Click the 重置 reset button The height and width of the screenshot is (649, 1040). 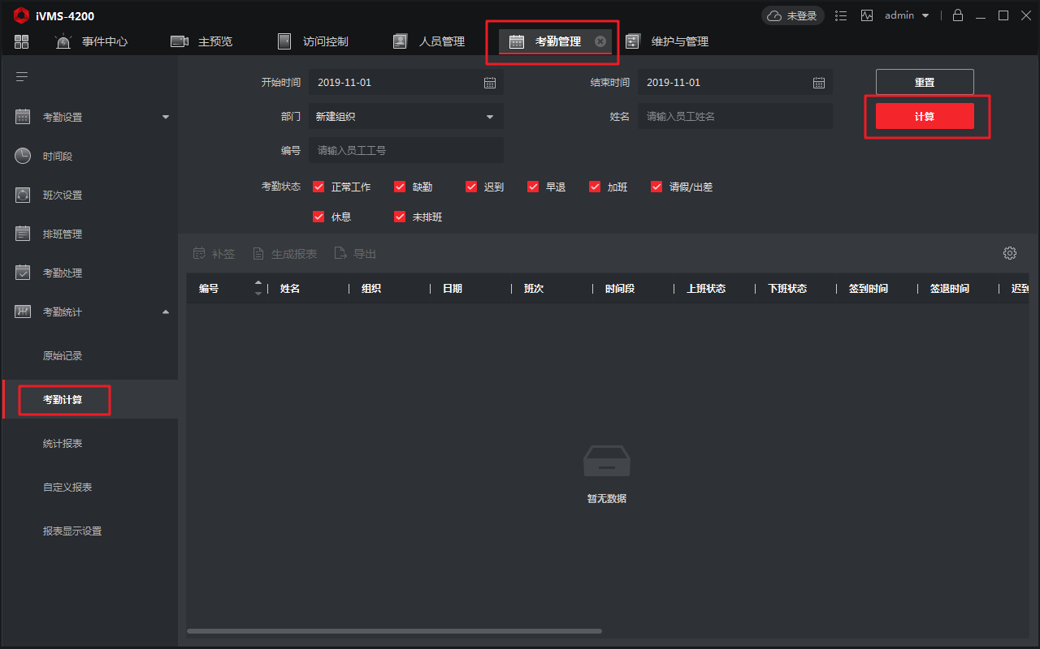tap(924, 82)
